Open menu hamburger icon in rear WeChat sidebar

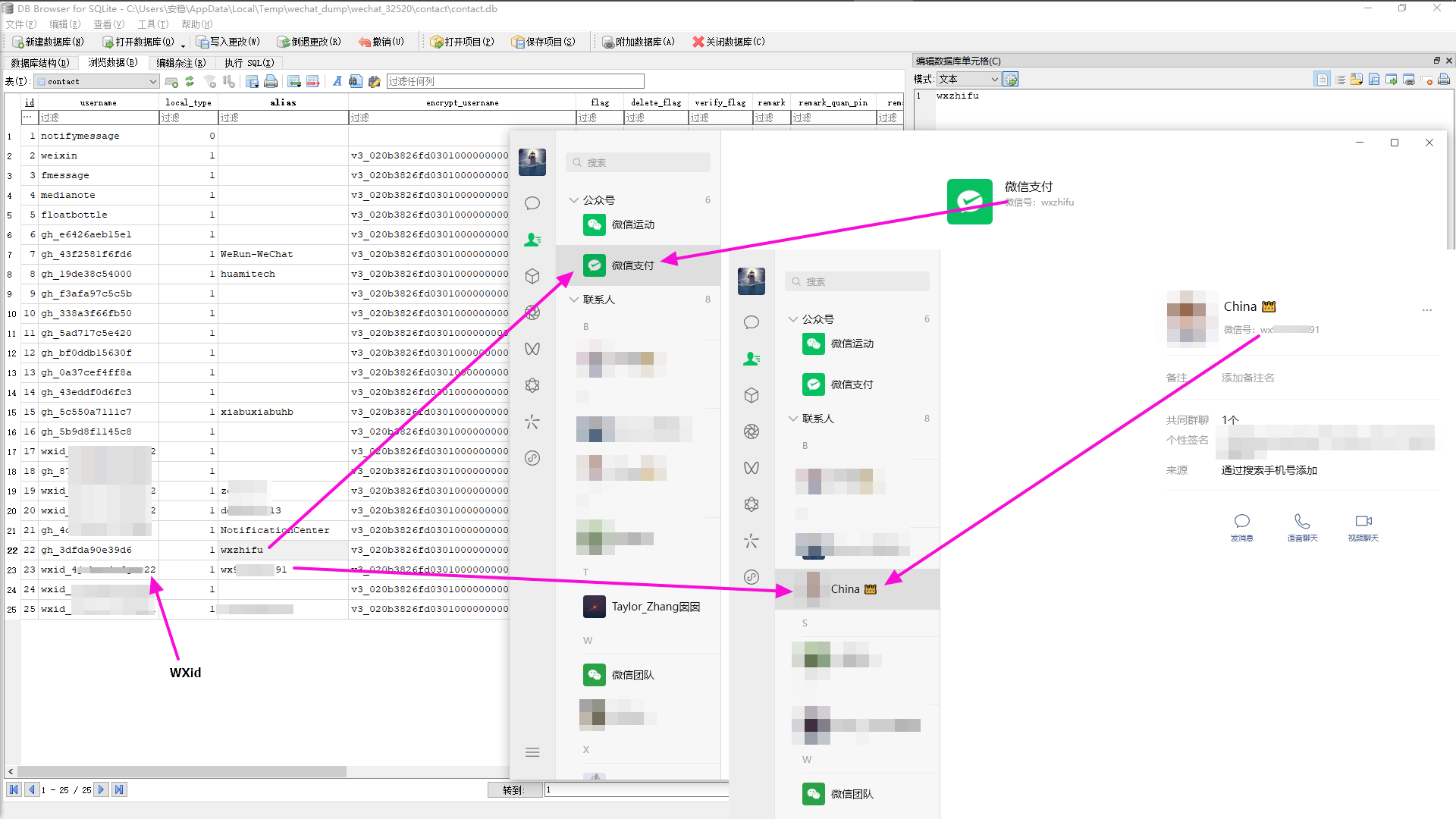[x=532, y=752]
